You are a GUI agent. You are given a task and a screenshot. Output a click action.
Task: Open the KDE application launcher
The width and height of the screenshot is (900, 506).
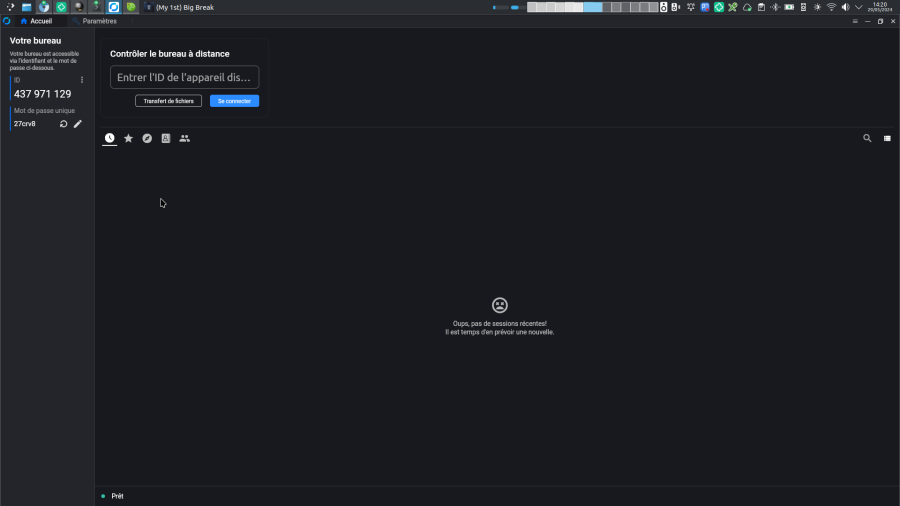pyautogui.click(x=10, y=7)
